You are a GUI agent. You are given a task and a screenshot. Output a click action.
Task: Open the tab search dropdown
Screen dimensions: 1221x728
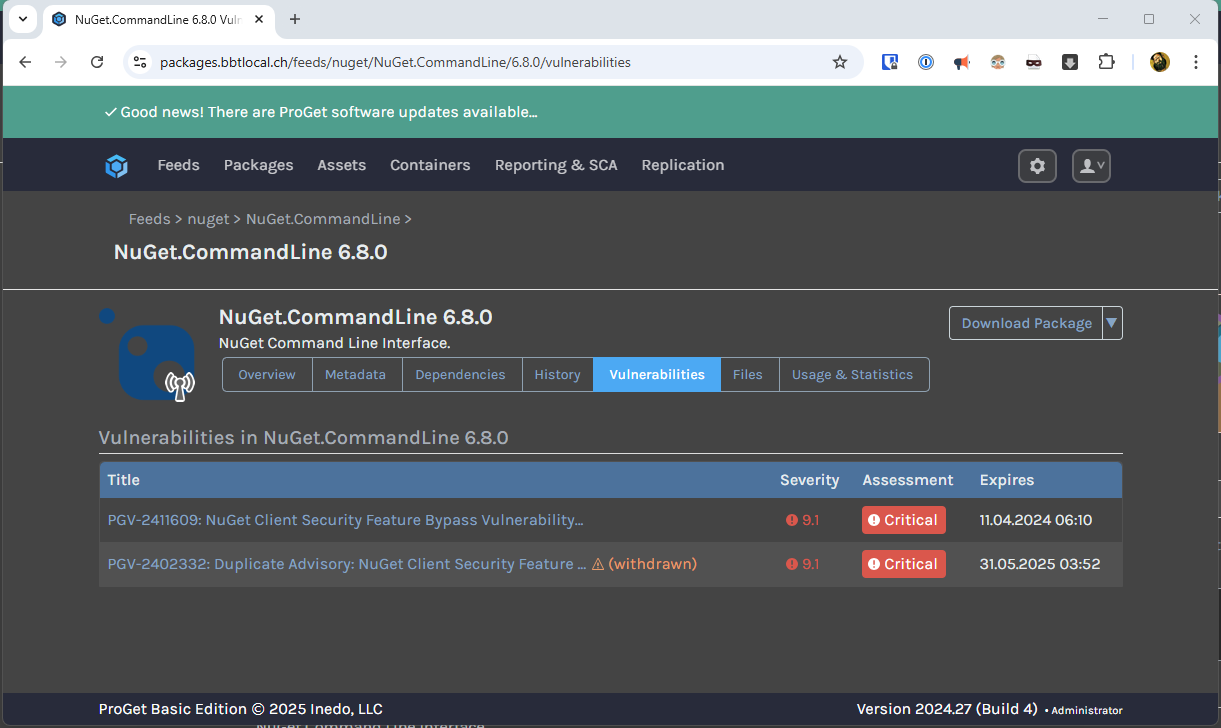(x=23, y=19)
